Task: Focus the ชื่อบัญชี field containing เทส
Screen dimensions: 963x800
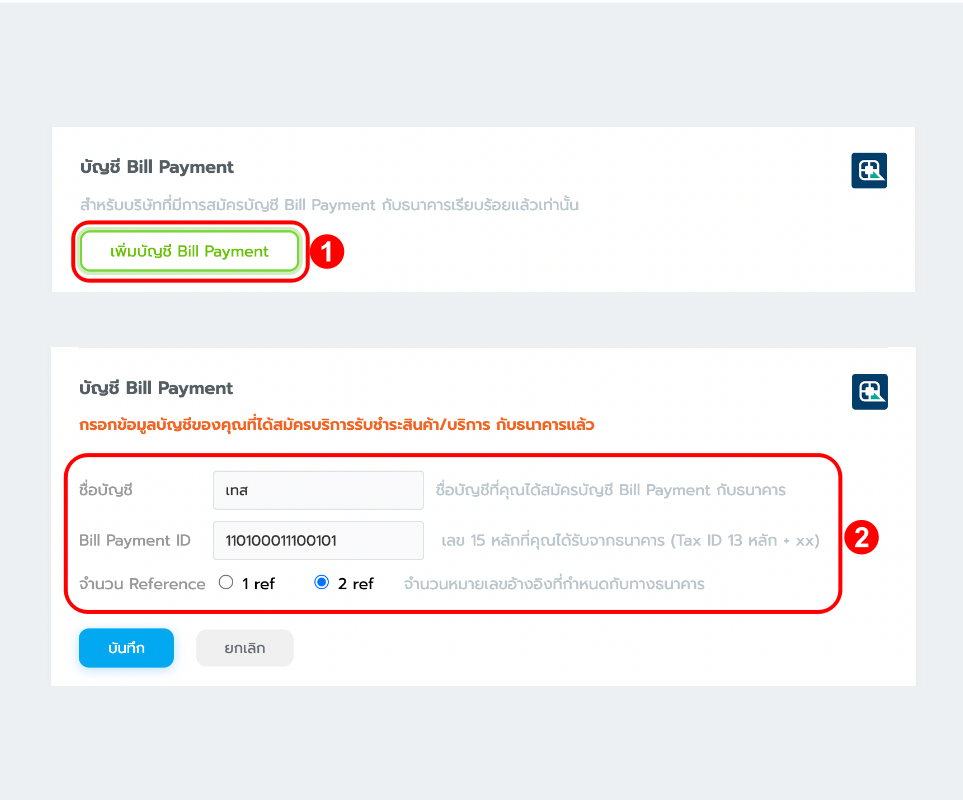Action: [x=318, y=490]
